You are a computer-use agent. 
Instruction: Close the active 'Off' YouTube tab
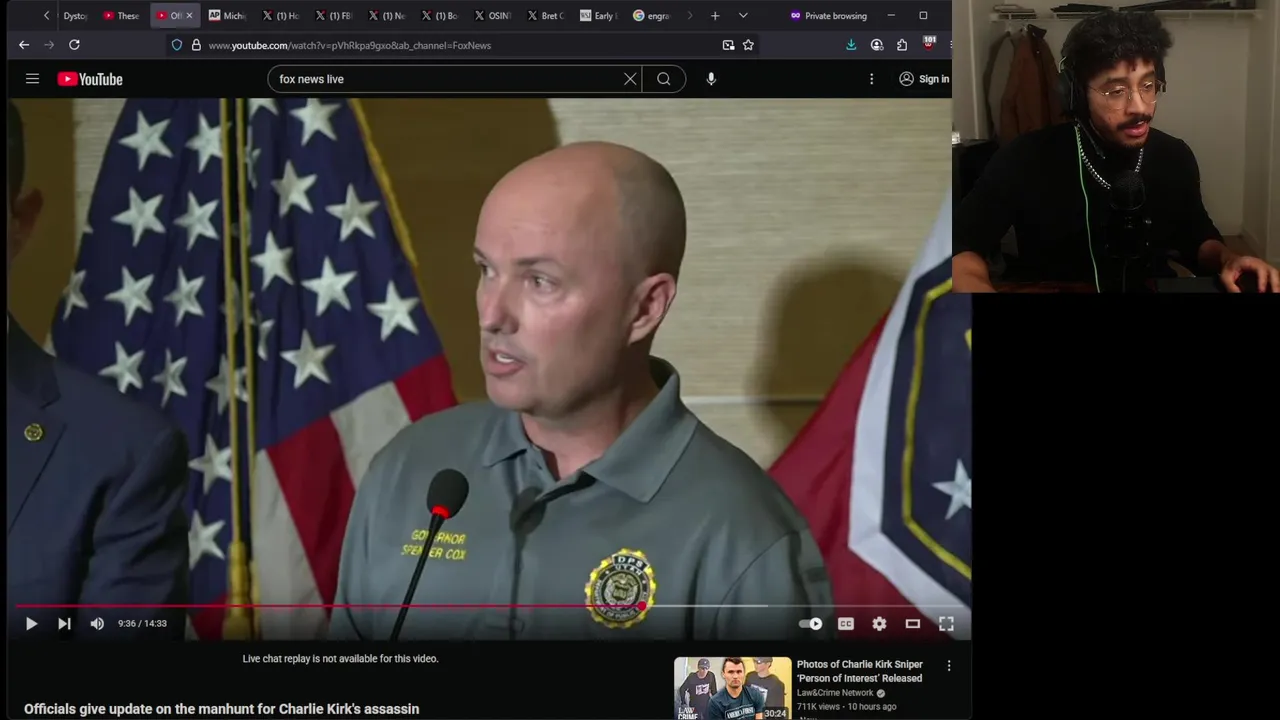(x=189, y=16)
